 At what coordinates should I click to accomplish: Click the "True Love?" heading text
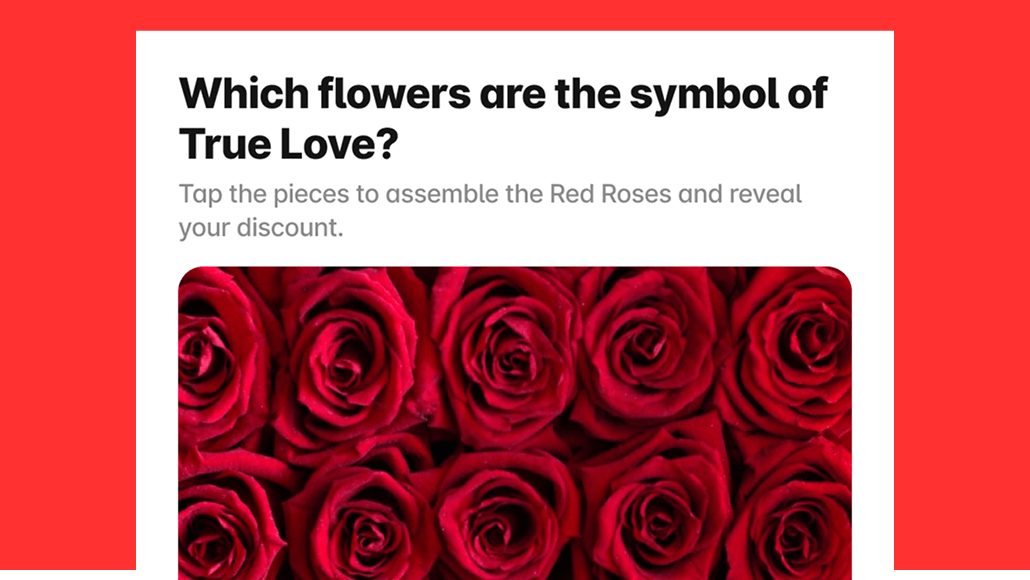(288, 144)
